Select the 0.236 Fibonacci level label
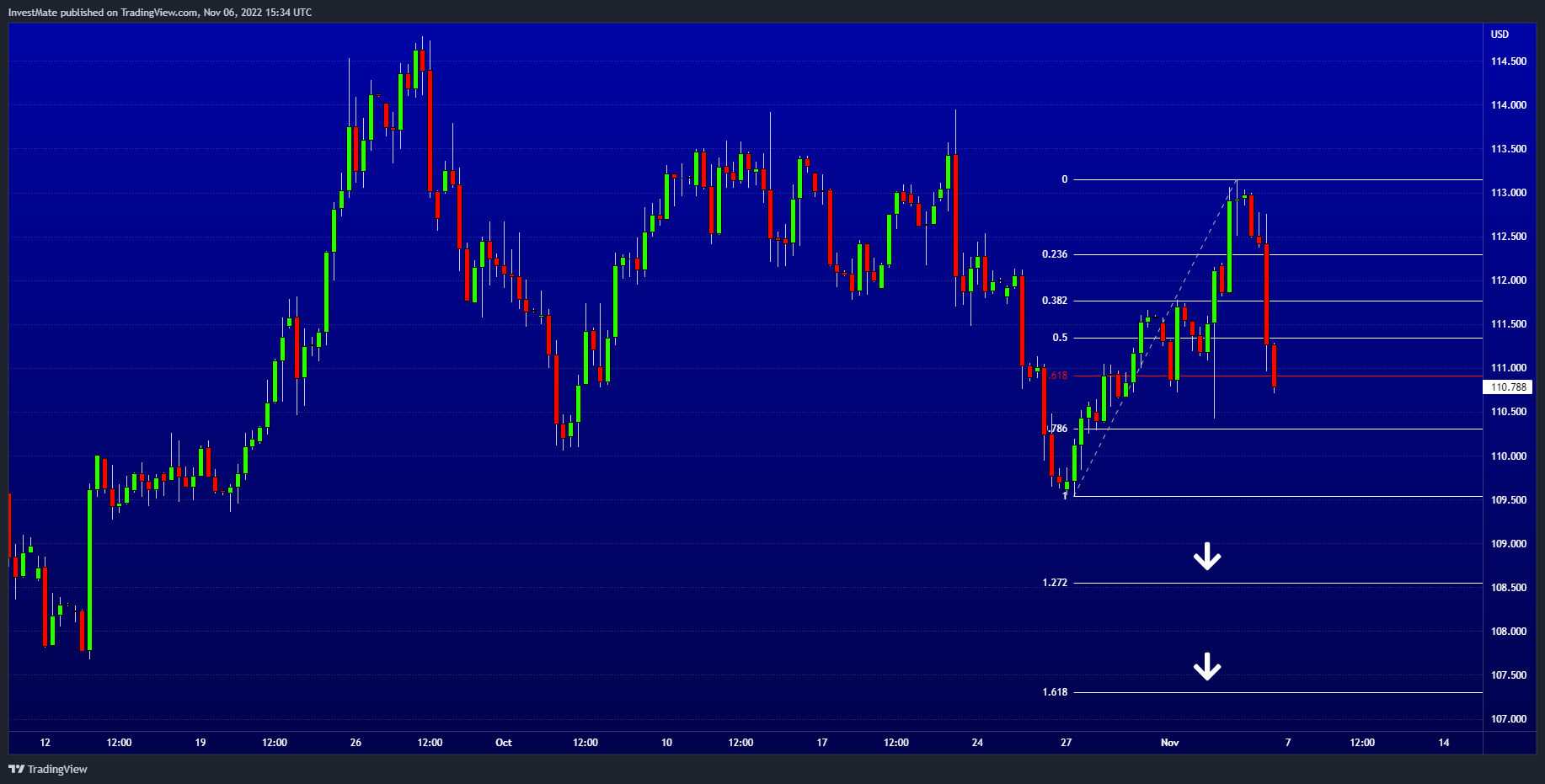This screenshot has height=784, width=1545. coord(1055,254)
